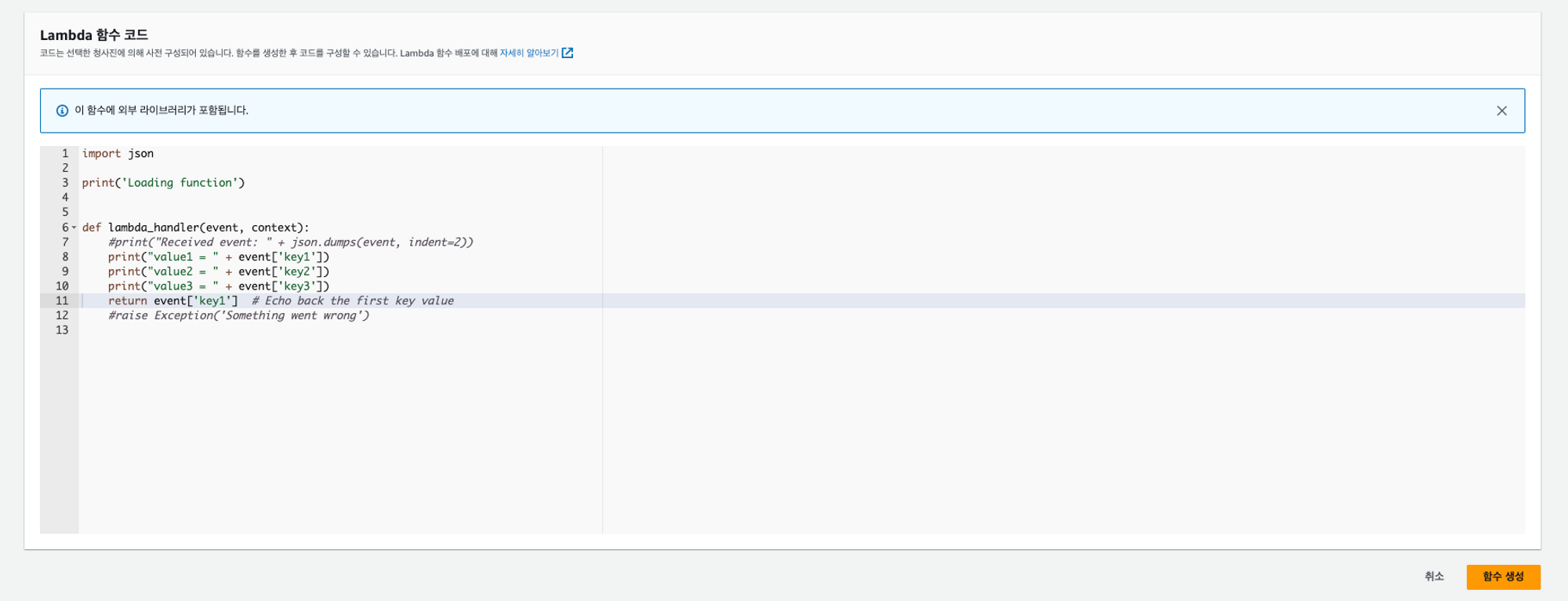This screenshot has width=1568, height=601.
Task: Click the commented 'Received event' print line
Action: pos(291,242)
